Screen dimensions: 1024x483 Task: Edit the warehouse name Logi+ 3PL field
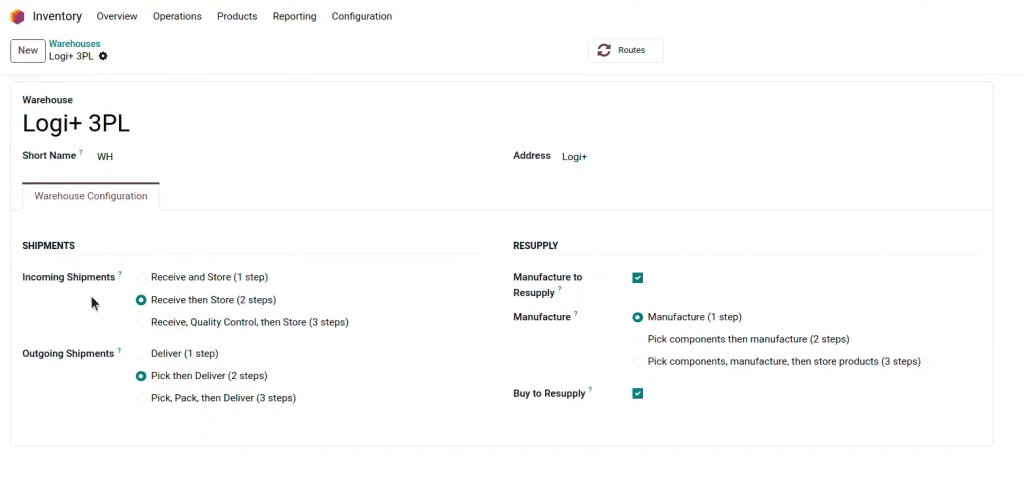[x=76, y=123]
